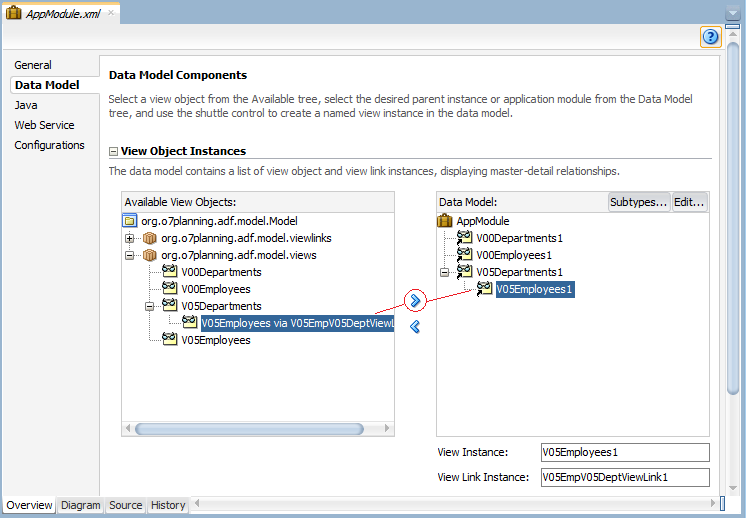Click the V00Departments view object icon
This screenshot has height=518, width=746.
click(169, 272)
